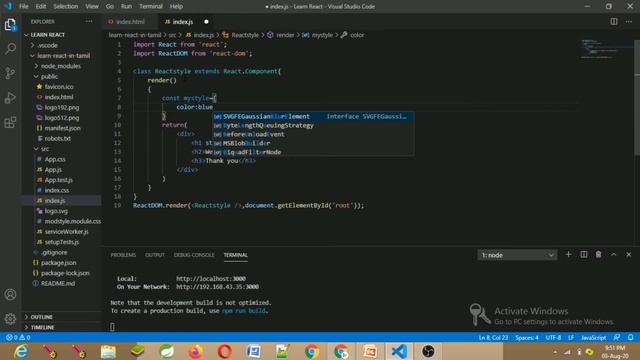Image resolution: width=640 pixels, height=360 pixels.
Task: Close the terminal panel
Action: pos(629,254)
